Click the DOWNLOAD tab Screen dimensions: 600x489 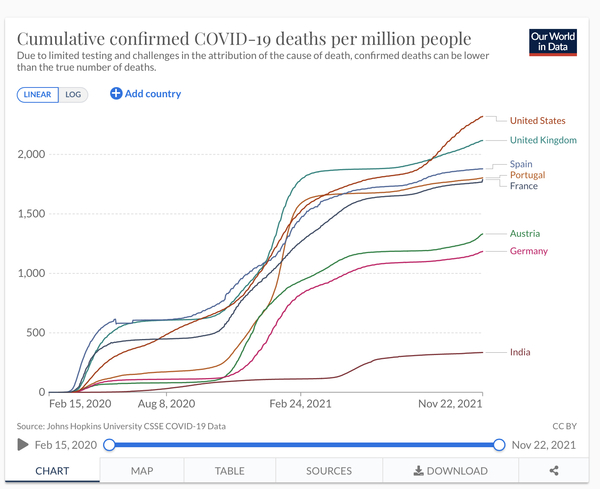point(450,470)
